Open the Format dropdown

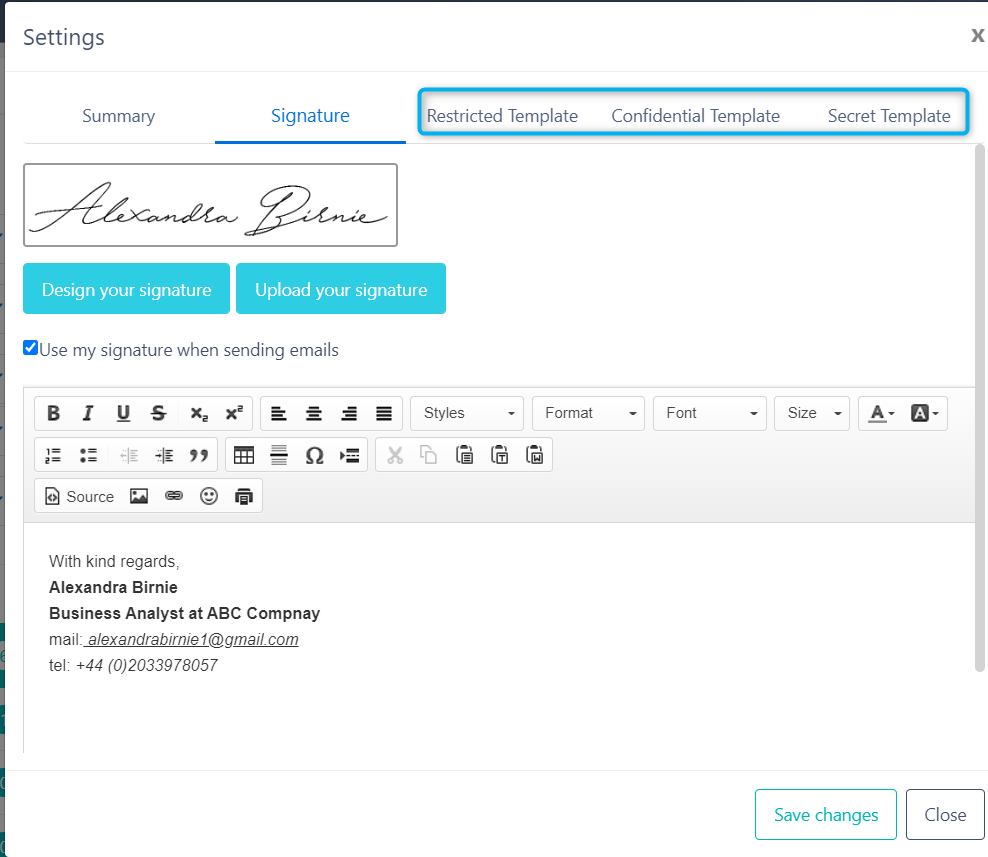pos(589,413)
